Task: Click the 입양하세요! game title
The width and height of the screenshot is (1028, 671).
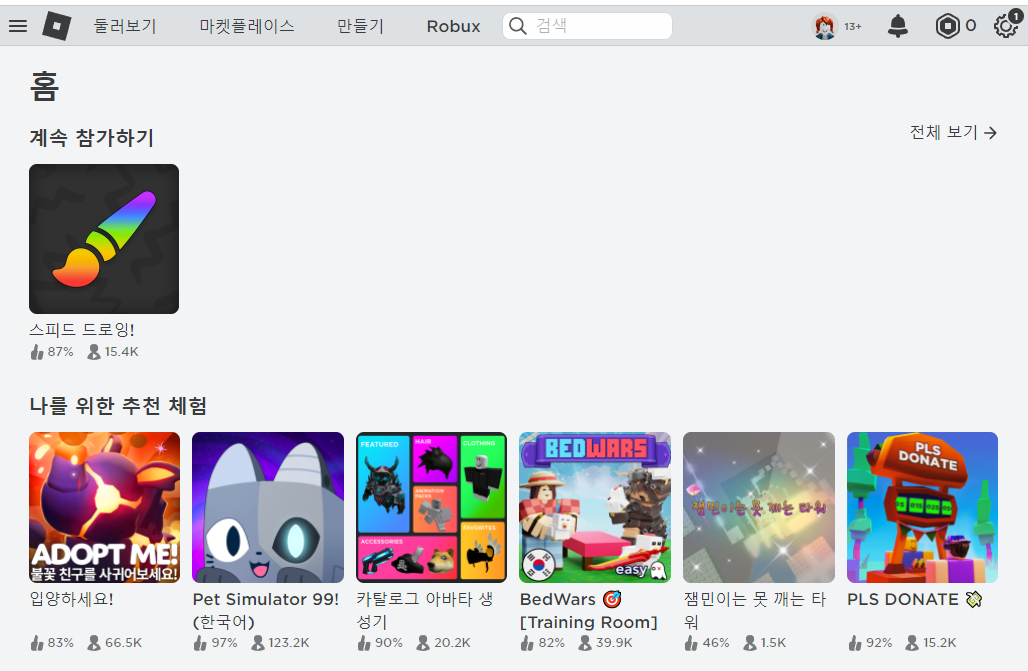Action: (71, 599)
